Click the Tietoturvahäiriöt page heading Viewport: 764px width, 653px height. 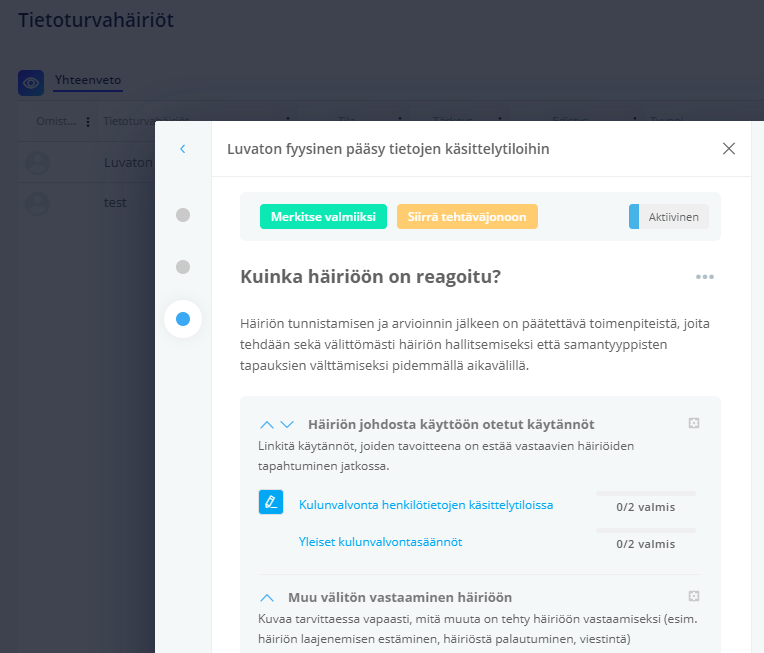[96, 20]
